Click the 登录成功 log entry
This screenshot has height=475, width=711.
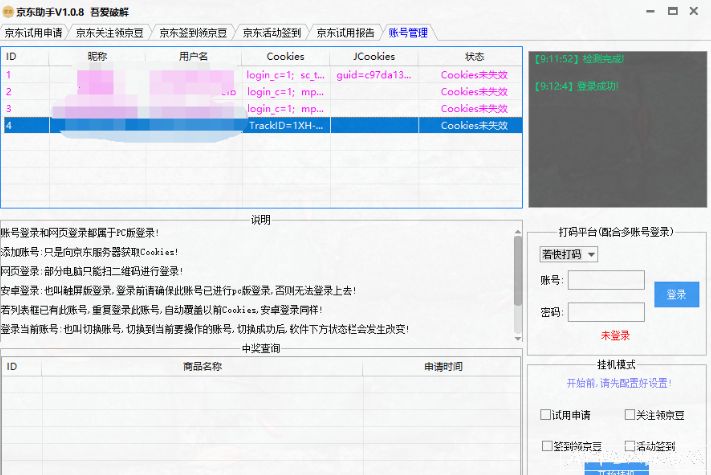tap(576, 86)
